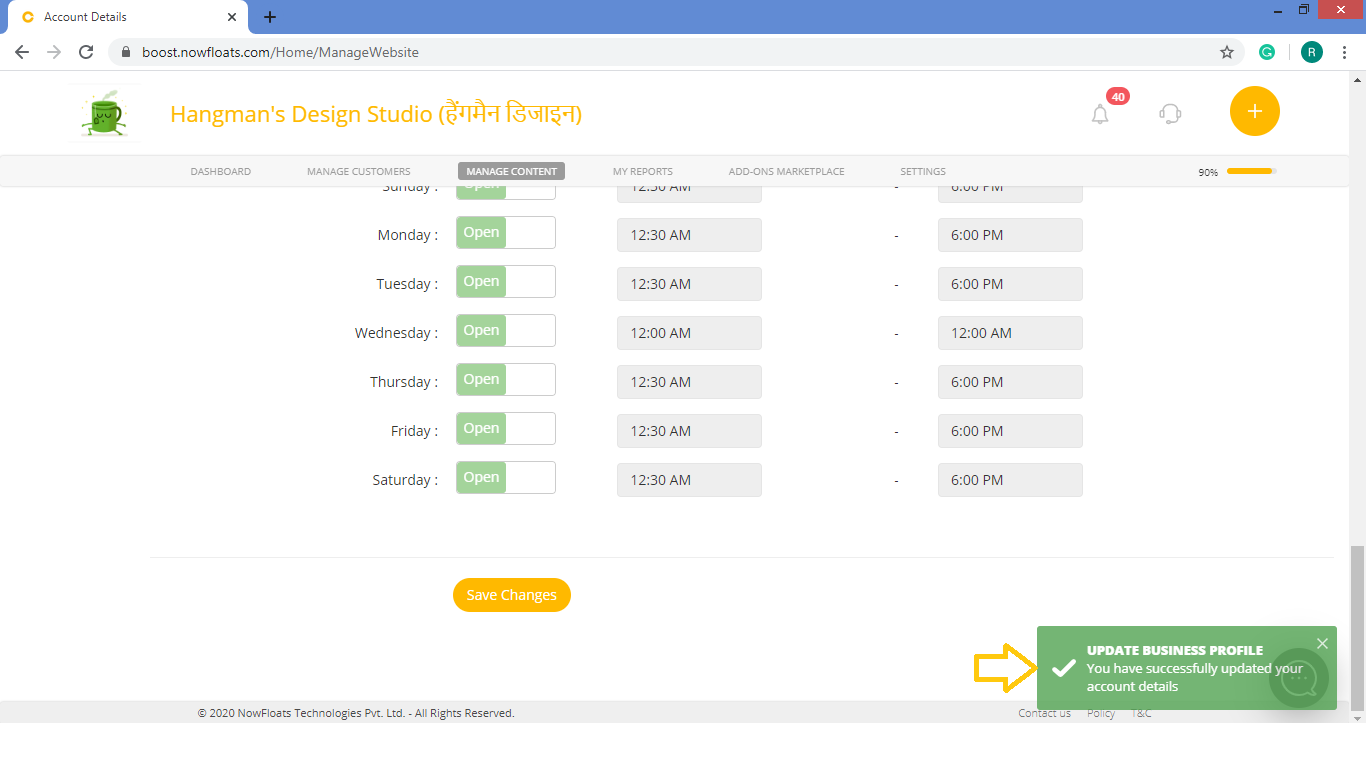Toggle Wednesday open switch
The image size is (1366, 768).
506,331
